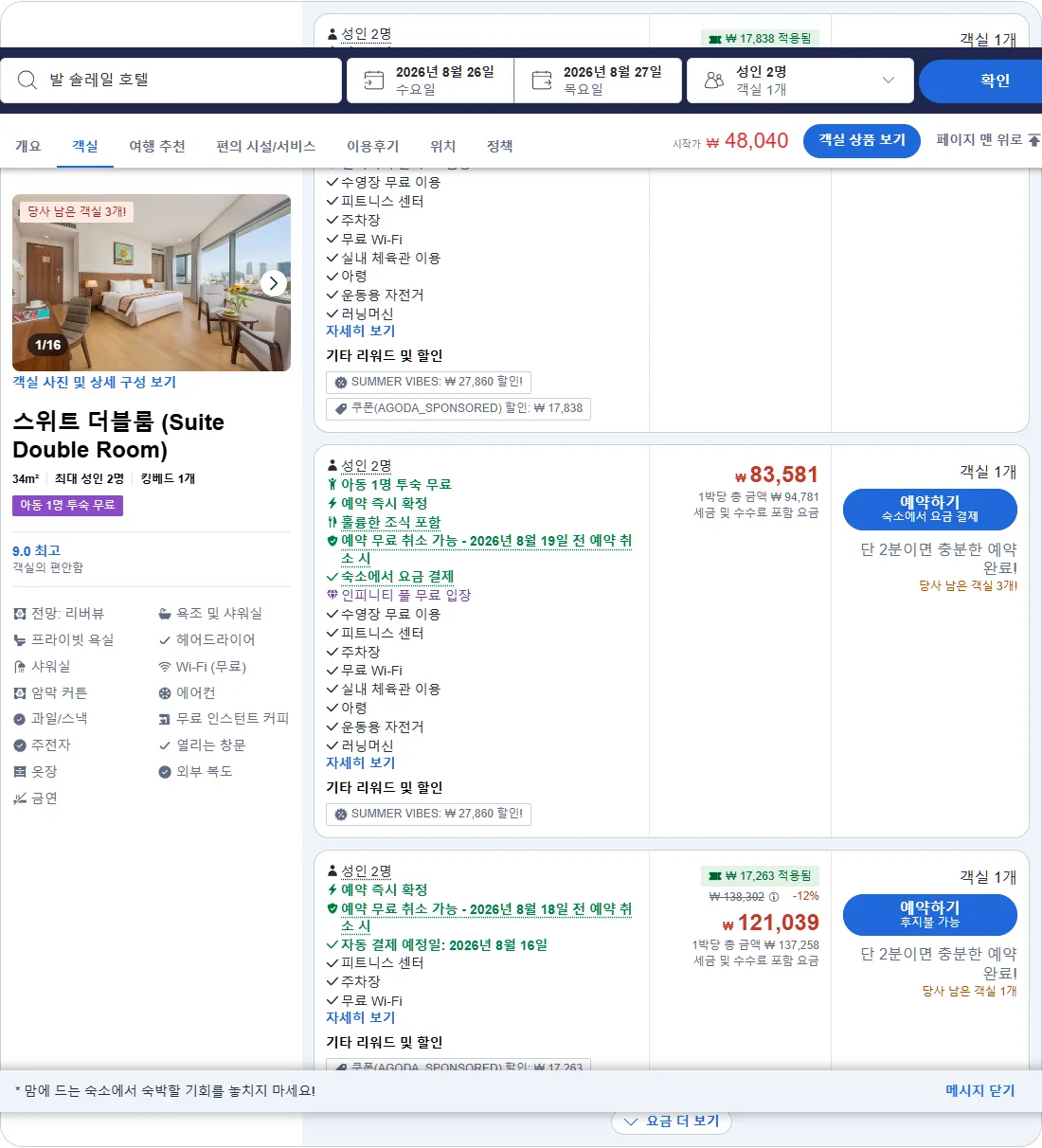Open the 정책 tab
Image resolution: width=1042 pixels, height=1148 pixels.
pos(500,146)
